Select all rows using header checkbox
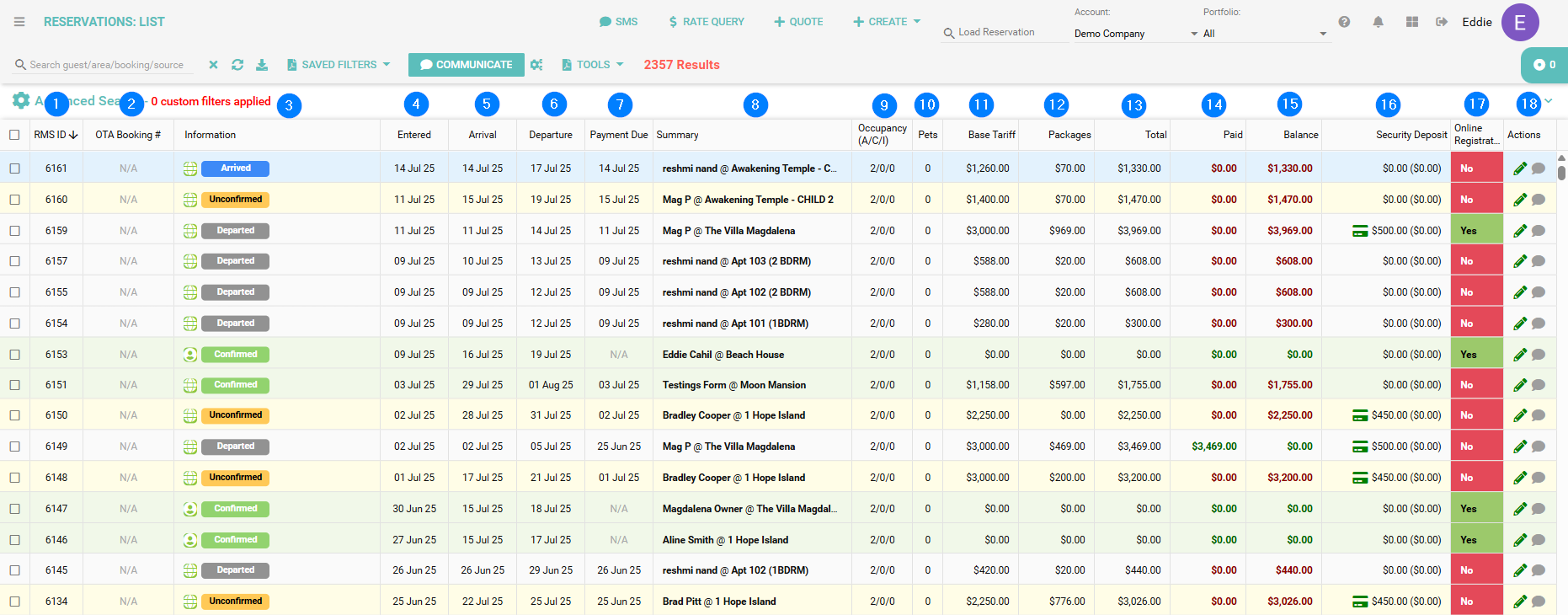The width and height of the screenshot is (1568, 615). (x=14, y=135)
